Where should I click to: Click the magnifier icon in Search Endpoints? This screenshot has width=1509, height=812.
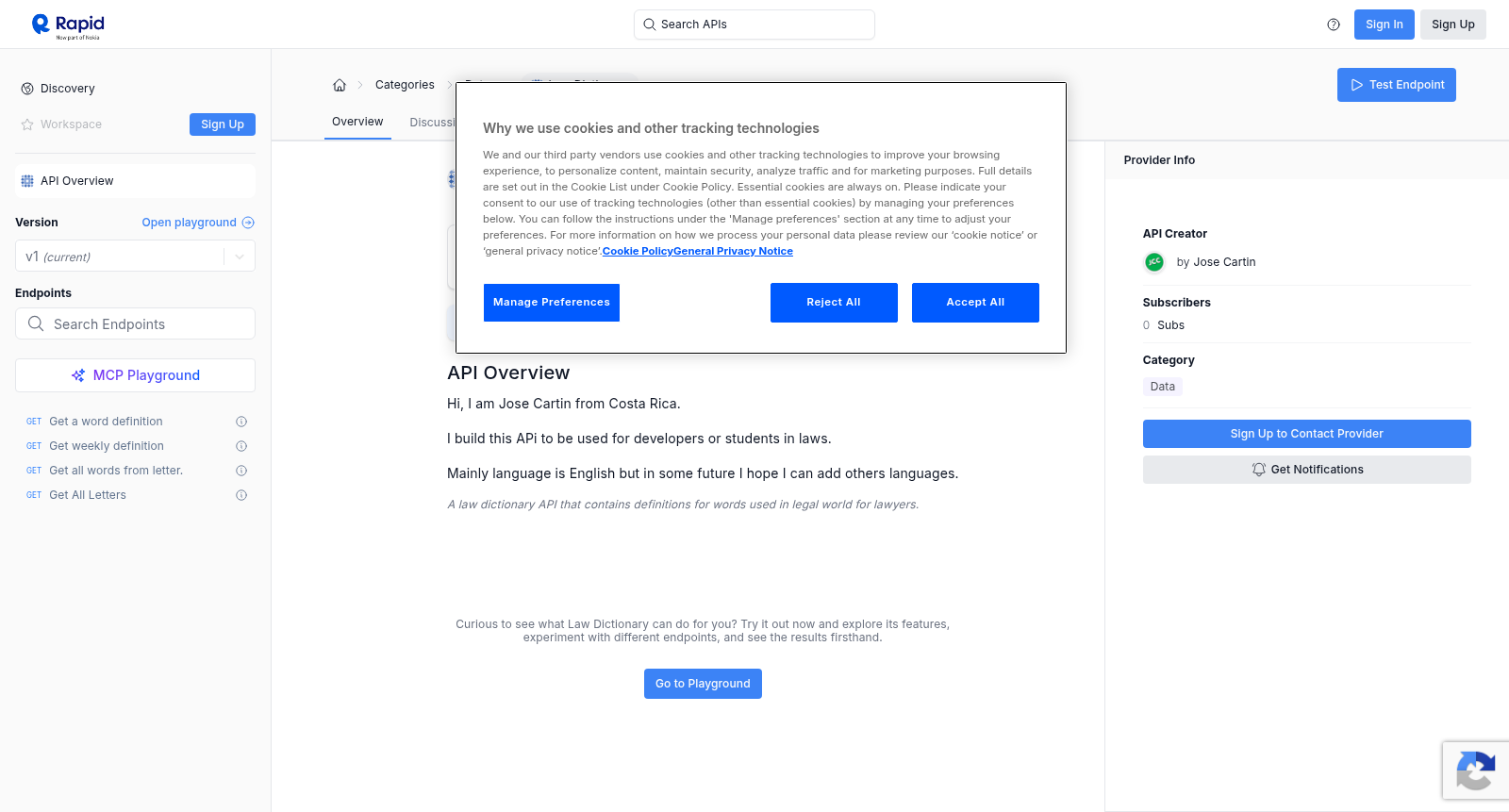(x=36, y=323)
